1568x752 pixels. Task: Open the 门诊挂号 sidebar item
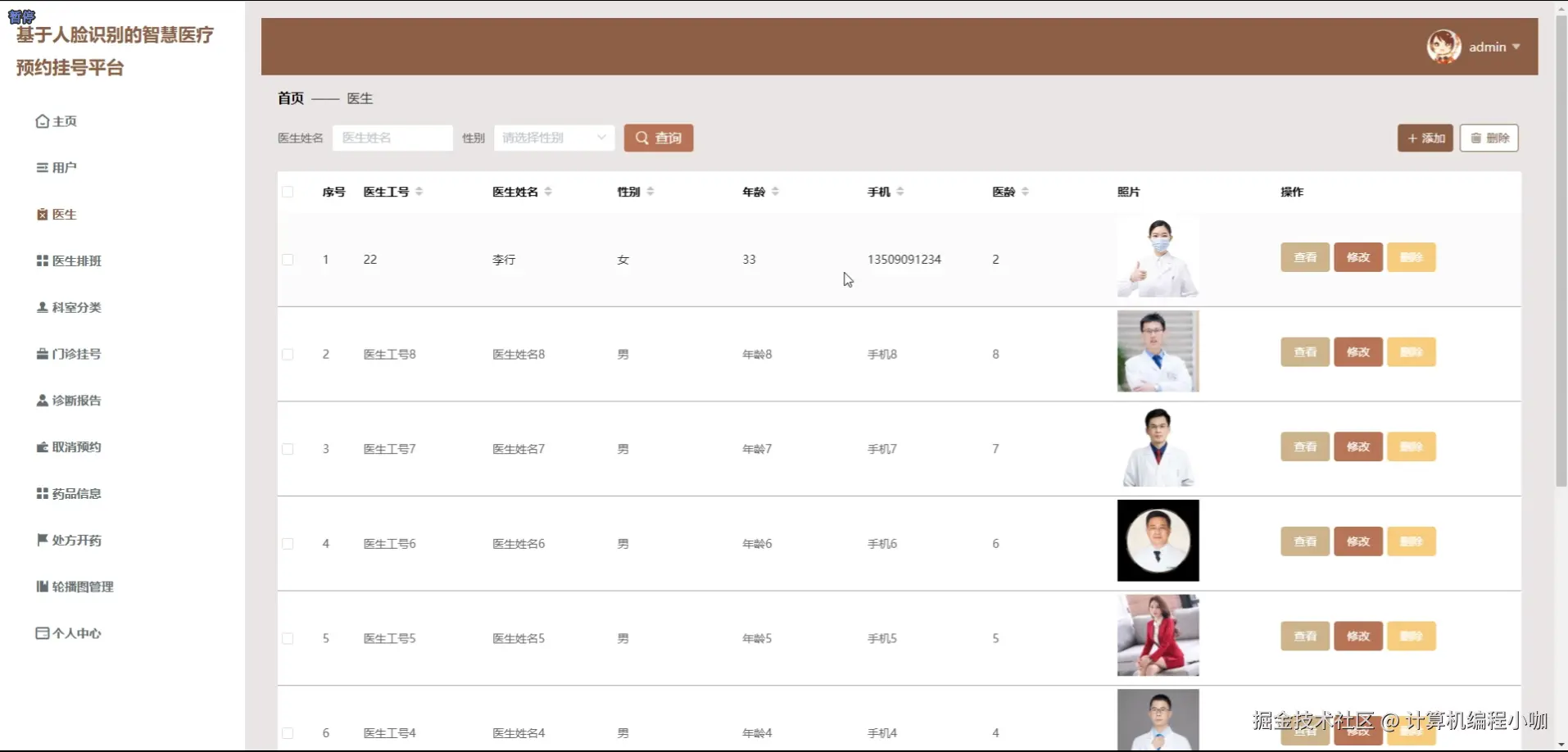coord(69,354)
